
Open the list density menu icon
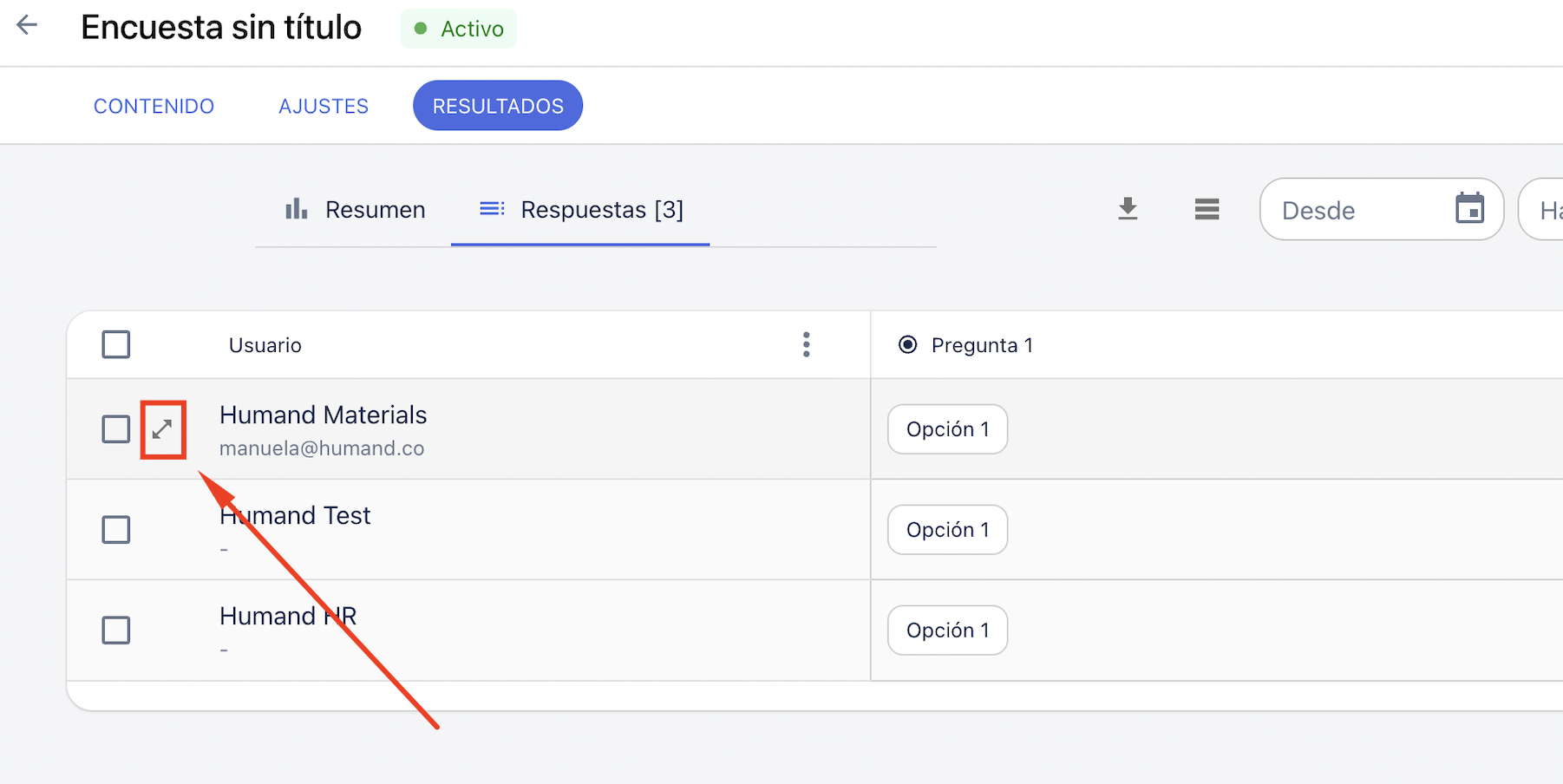(x=1207, y=209)
